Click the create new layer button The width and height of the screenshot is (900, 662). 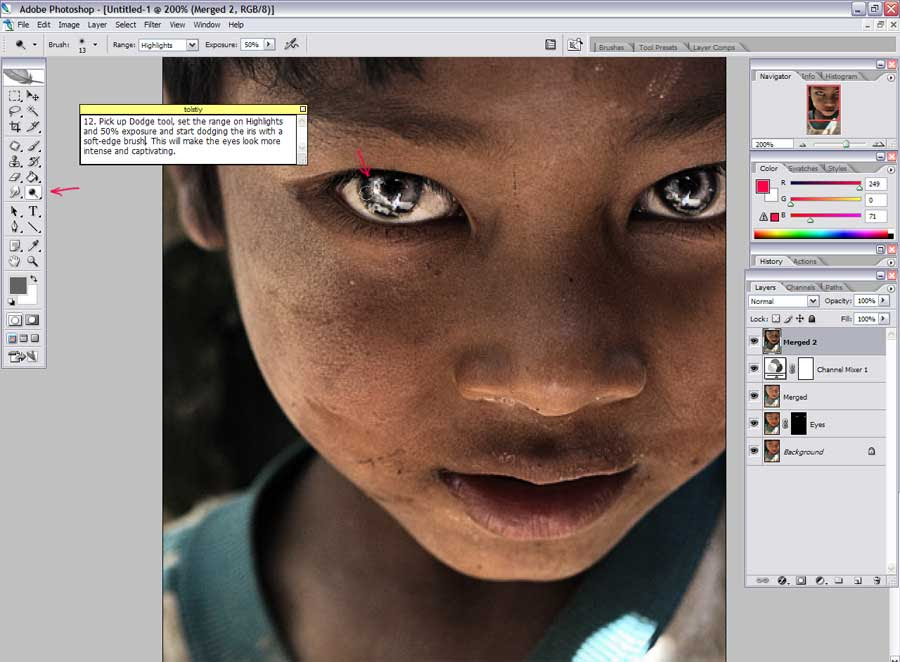point(858,580)
